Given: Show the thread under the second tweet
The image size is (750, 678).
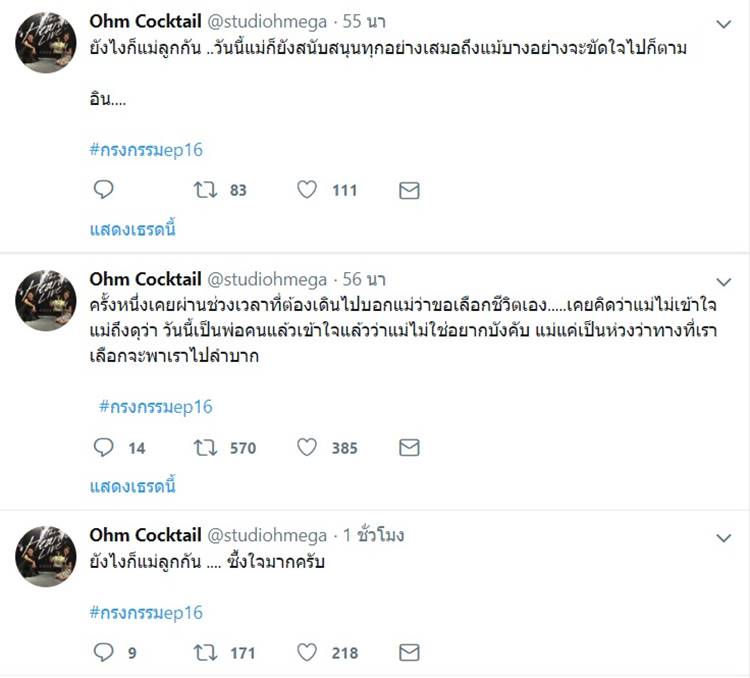Looking at the screenshot, I should 133,487.
